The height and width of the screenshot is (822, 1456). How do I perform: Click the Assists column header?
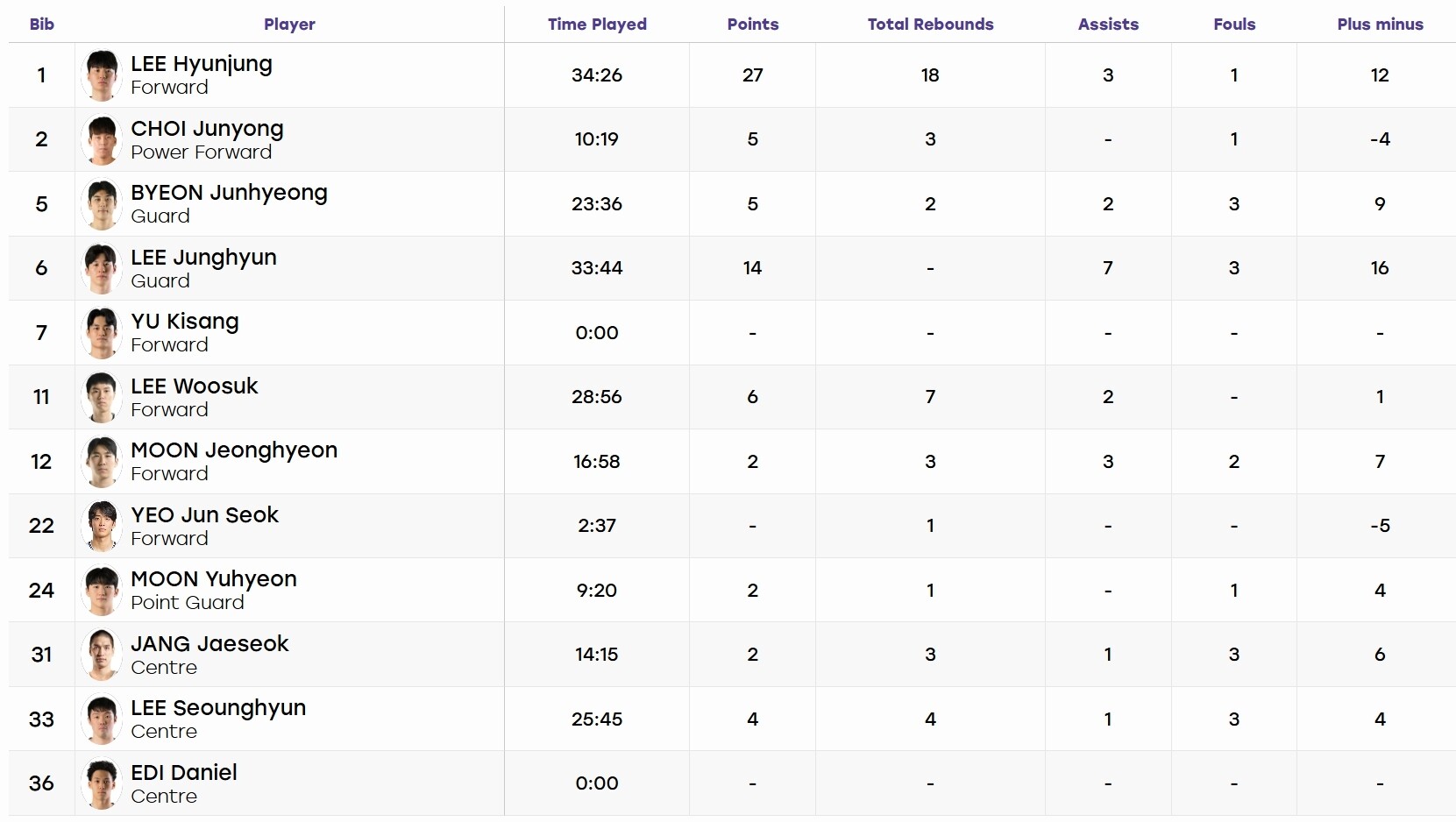[1108, 25]
